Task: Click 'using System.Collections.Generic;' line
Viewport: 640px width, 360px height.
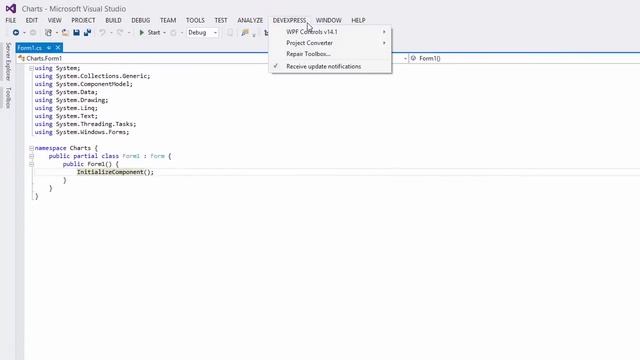Action: click(x=92, y=76)
